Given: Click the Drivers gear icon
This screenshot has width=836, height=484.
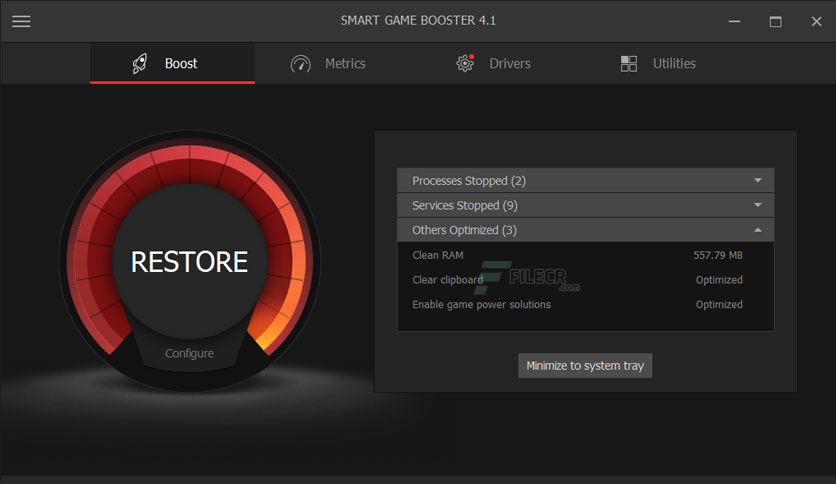Looking at the screenshot, I should [x=465, y=63].
